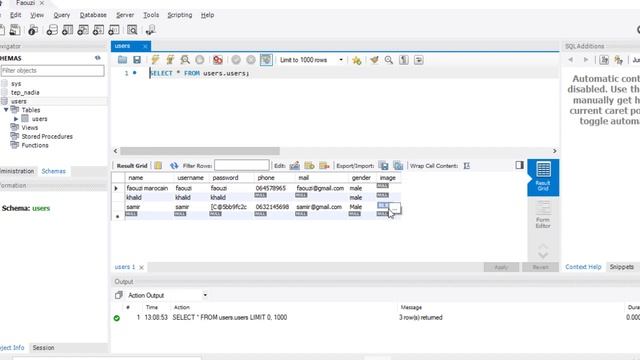The width and height of the screenshot is (640, 360).
Task: Click cell faouzi@gmail.com
Action: click(320, 188)
